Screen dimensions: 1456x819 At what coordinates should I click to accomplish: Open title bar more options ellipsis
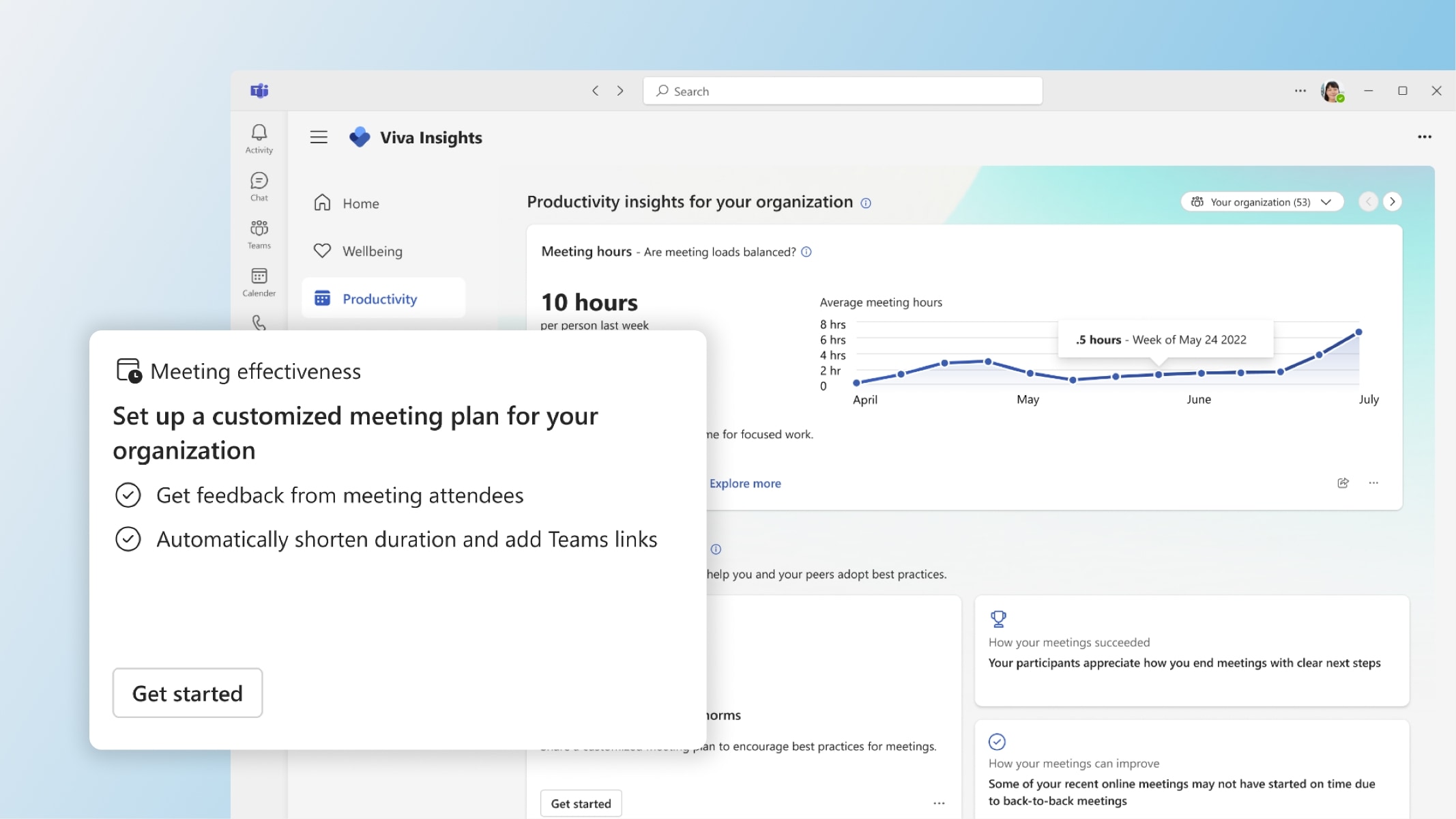[x=1300, y=91]
